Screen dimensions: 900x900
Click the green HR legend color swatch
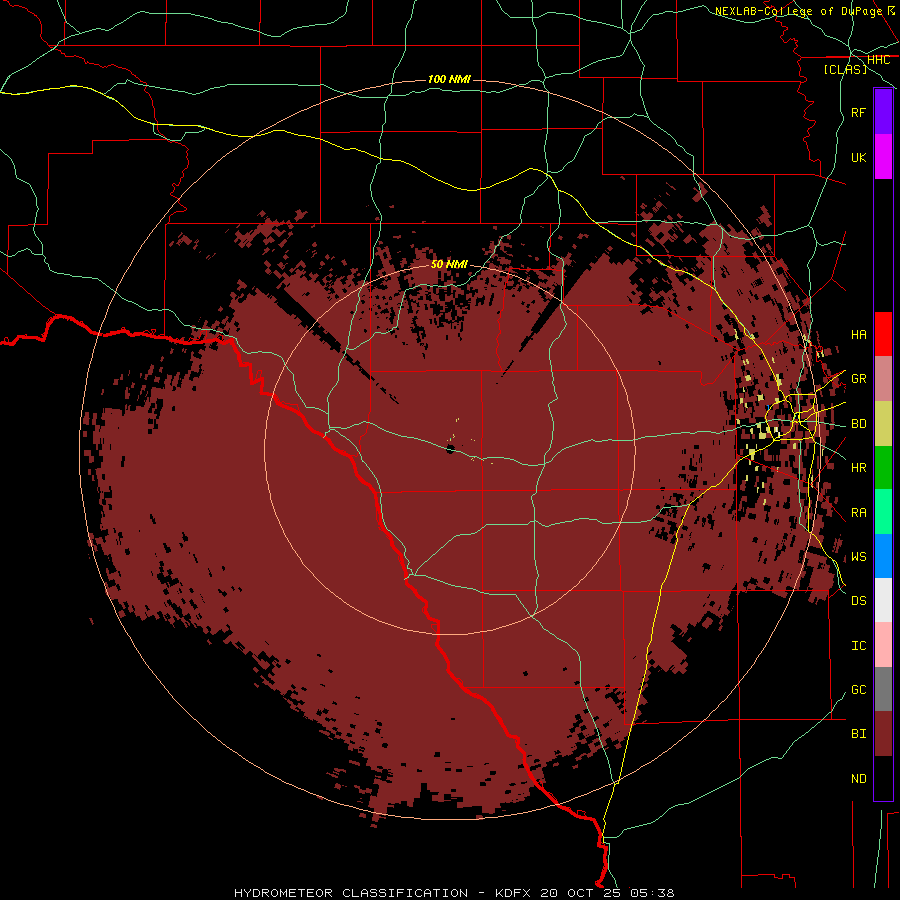[x=883, y=468]
